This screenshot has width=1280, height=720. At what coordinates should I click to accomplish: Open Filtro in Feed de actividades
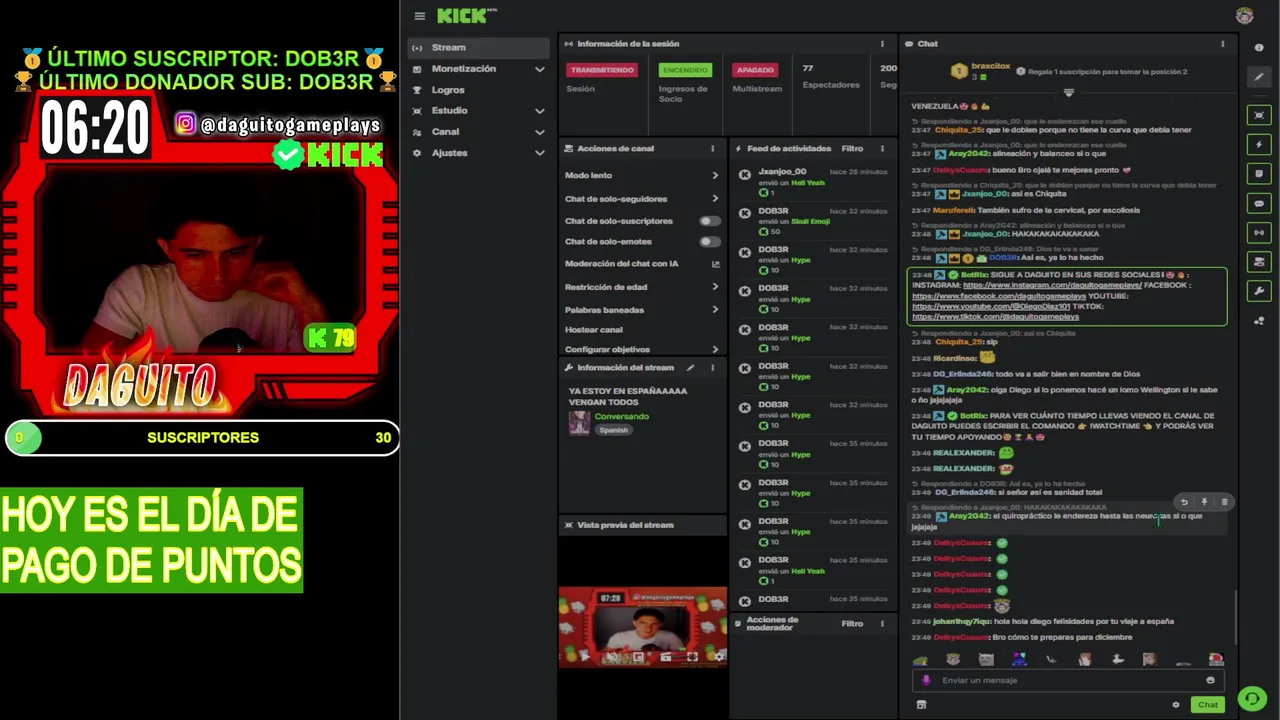852,148
